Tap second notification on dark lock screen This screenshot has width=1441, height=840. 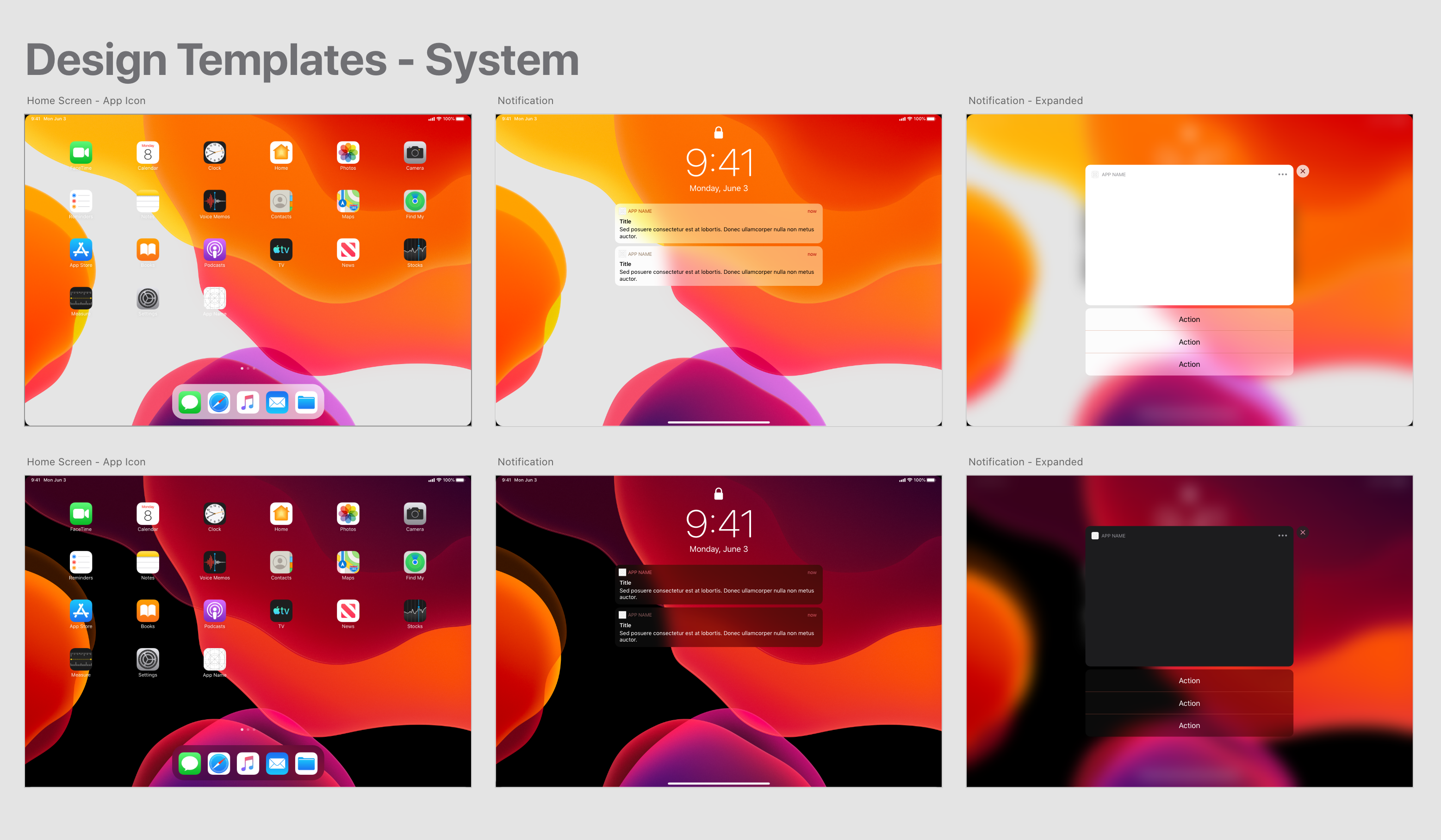coord(718,627)
